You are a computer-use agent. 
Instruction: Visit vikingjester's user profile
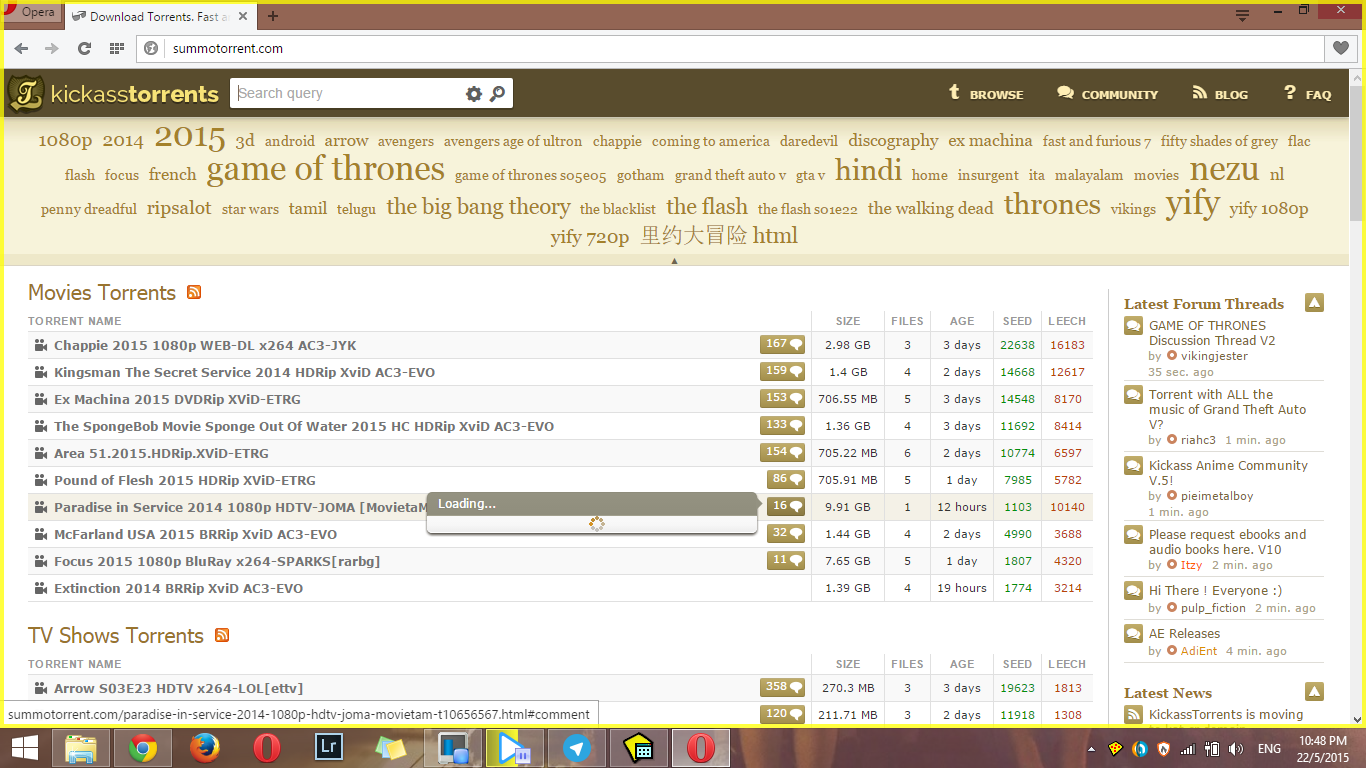point(1214,356)
